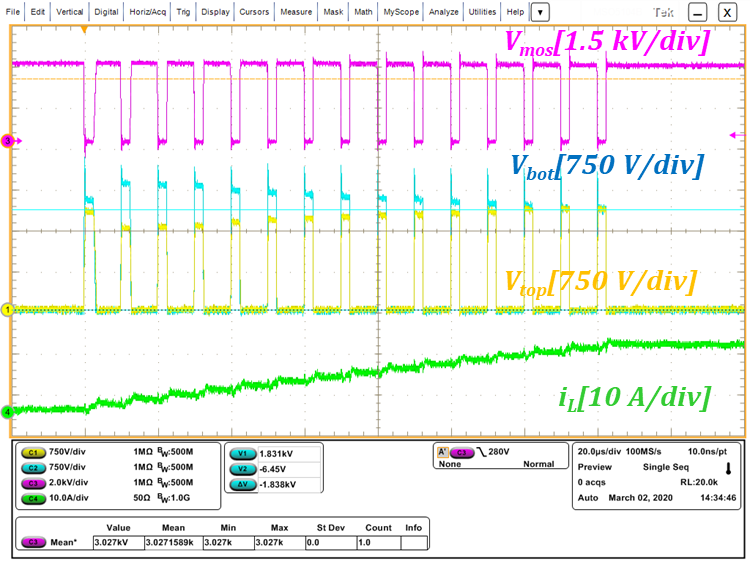Select the cyan C2 channel badge
Image resolution: width=750 pixels, height=562 pixels.
[x=34, y=466]
